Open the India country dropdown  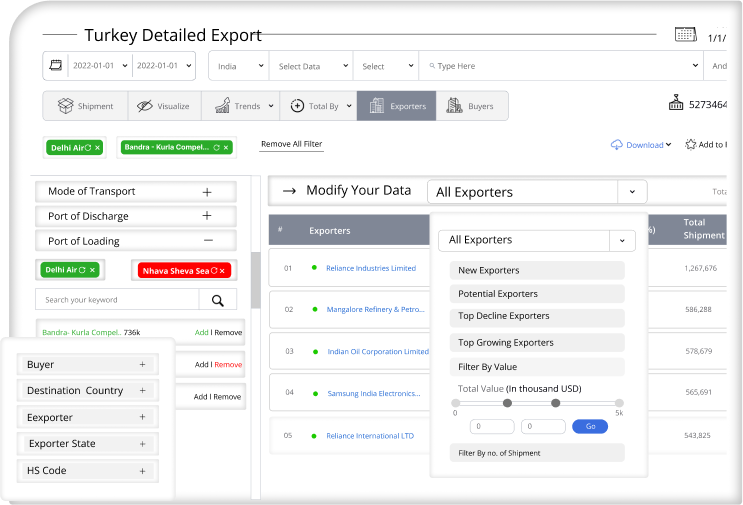[240, 66]
